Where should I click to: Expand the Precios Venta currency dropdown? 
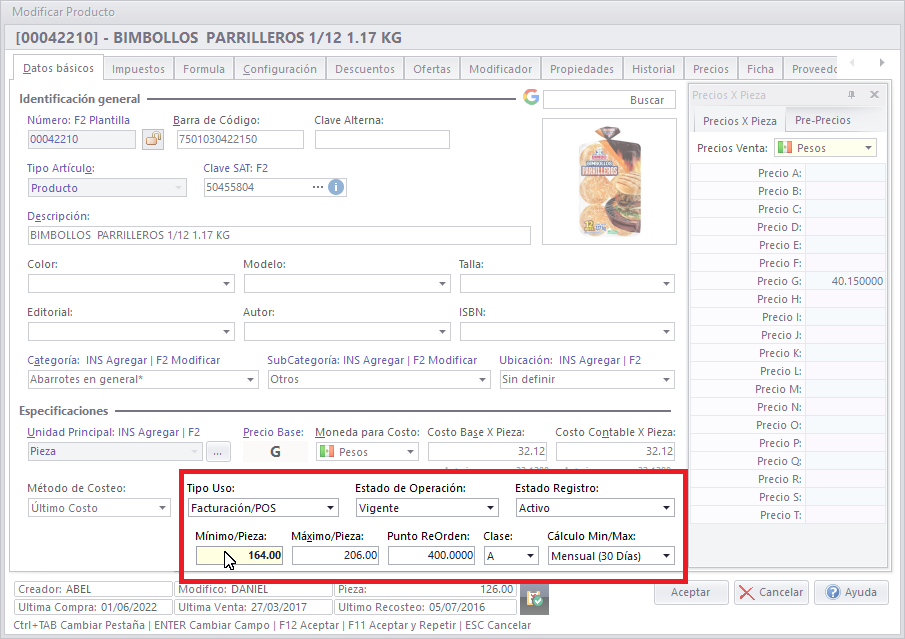point(868,148)
